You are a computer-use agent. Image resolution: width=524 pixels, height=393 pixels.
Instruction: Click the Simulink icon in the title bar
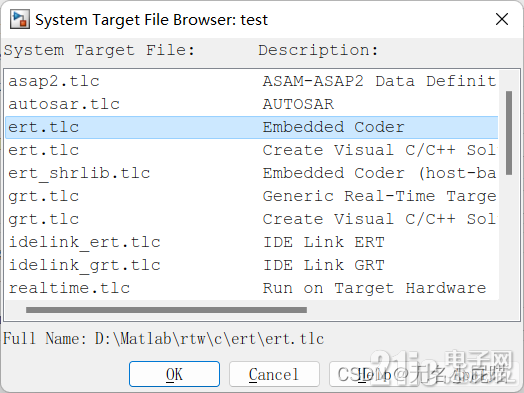20,19
